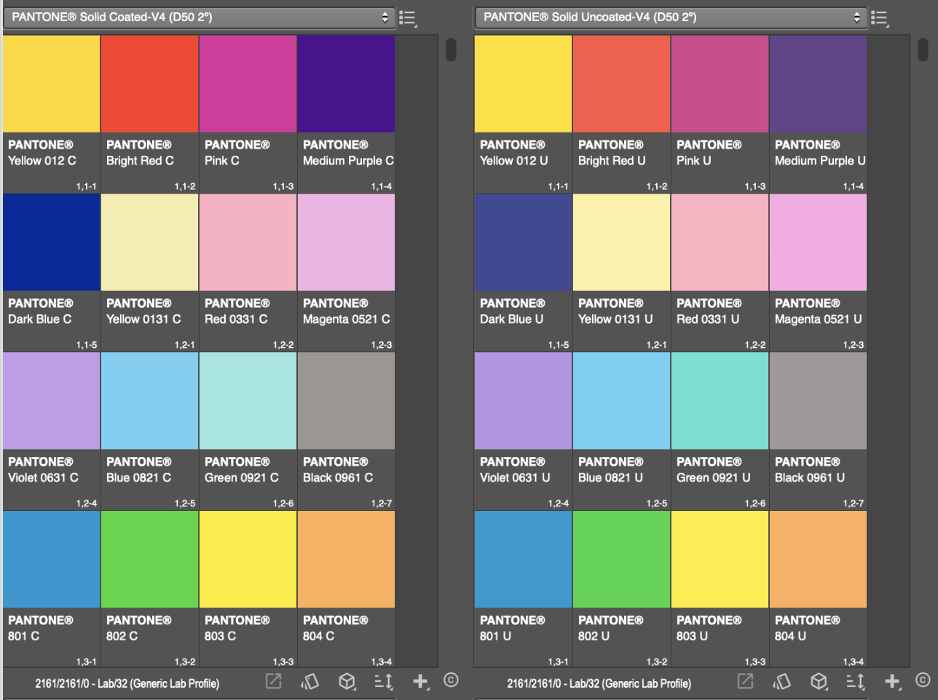Click the "PANTONE® Medium Purple U" name label

(820, 153)
